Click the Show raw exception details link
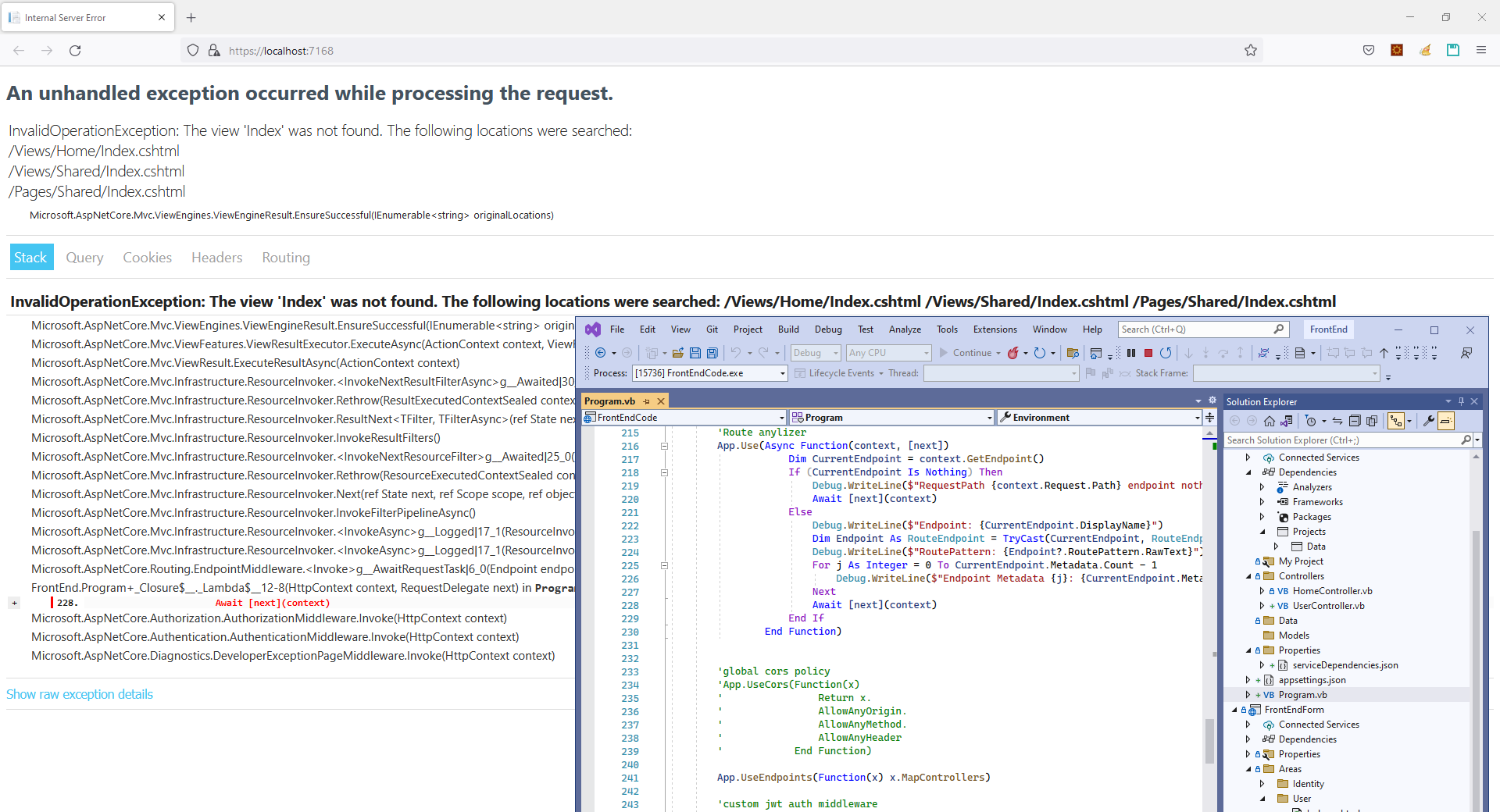Image resolution: width=1500 pixels, height=812 pixels. 80,694
